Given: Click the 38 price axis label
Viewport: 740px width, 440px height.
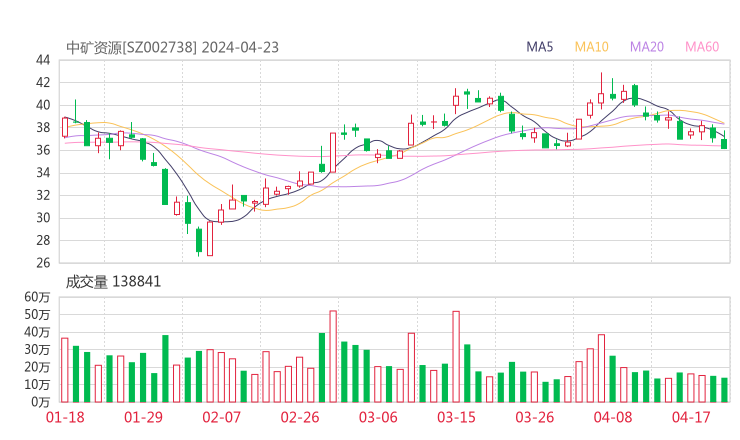Looking at the screenshot, I should coord(43,127).
